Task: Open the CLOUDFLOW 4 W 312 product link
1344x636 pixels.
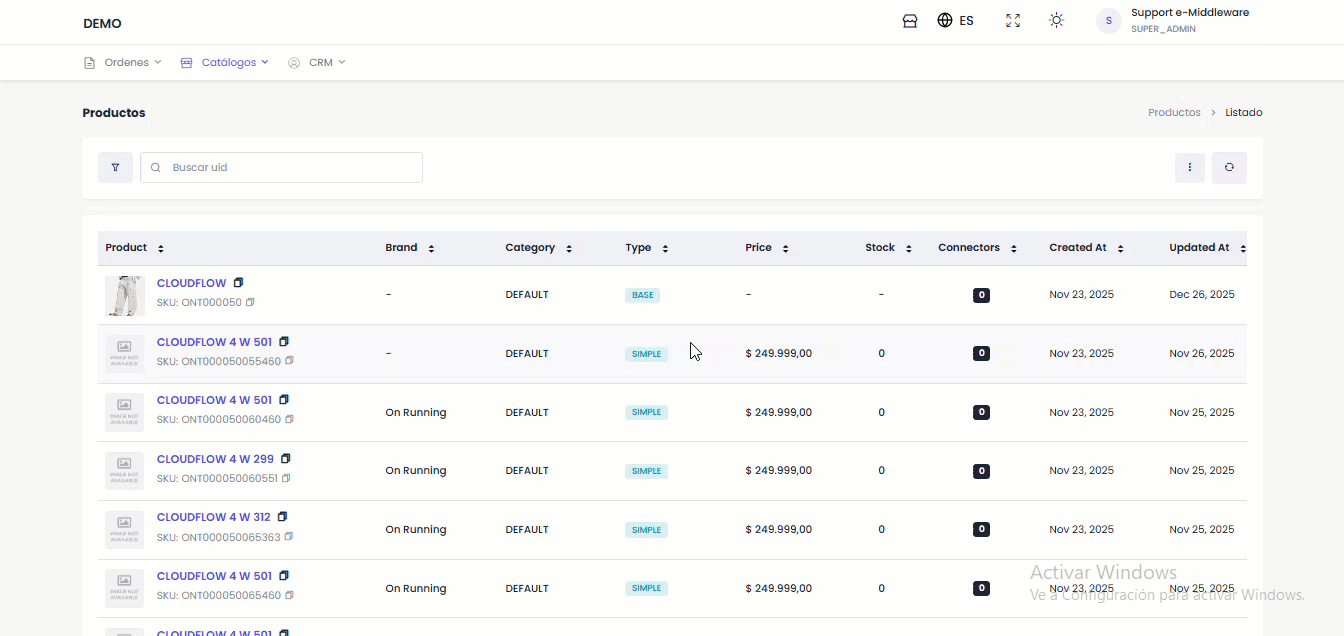Action: click(x=213, y=517)
